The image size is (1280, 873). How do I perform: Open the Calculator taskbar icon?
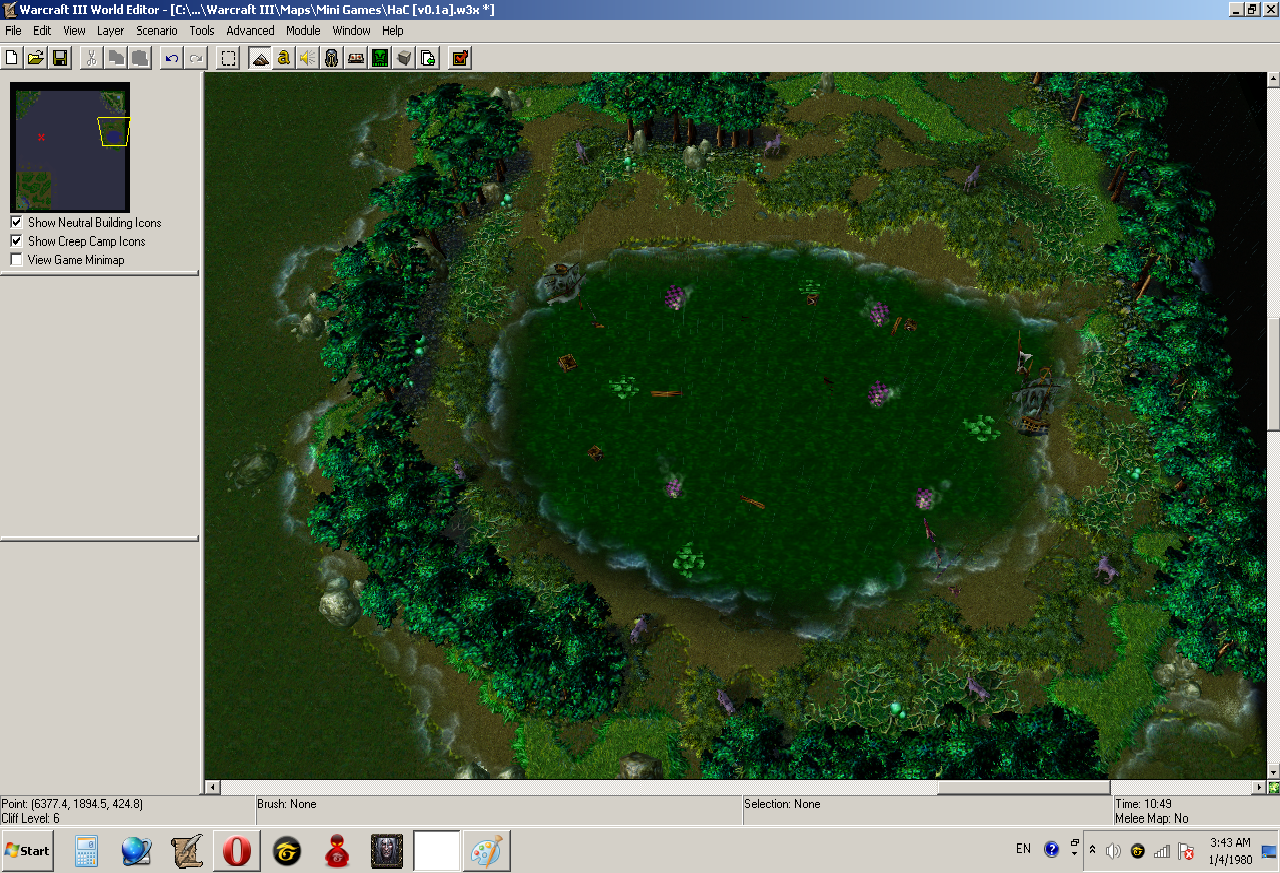click(x=87, y=851)
